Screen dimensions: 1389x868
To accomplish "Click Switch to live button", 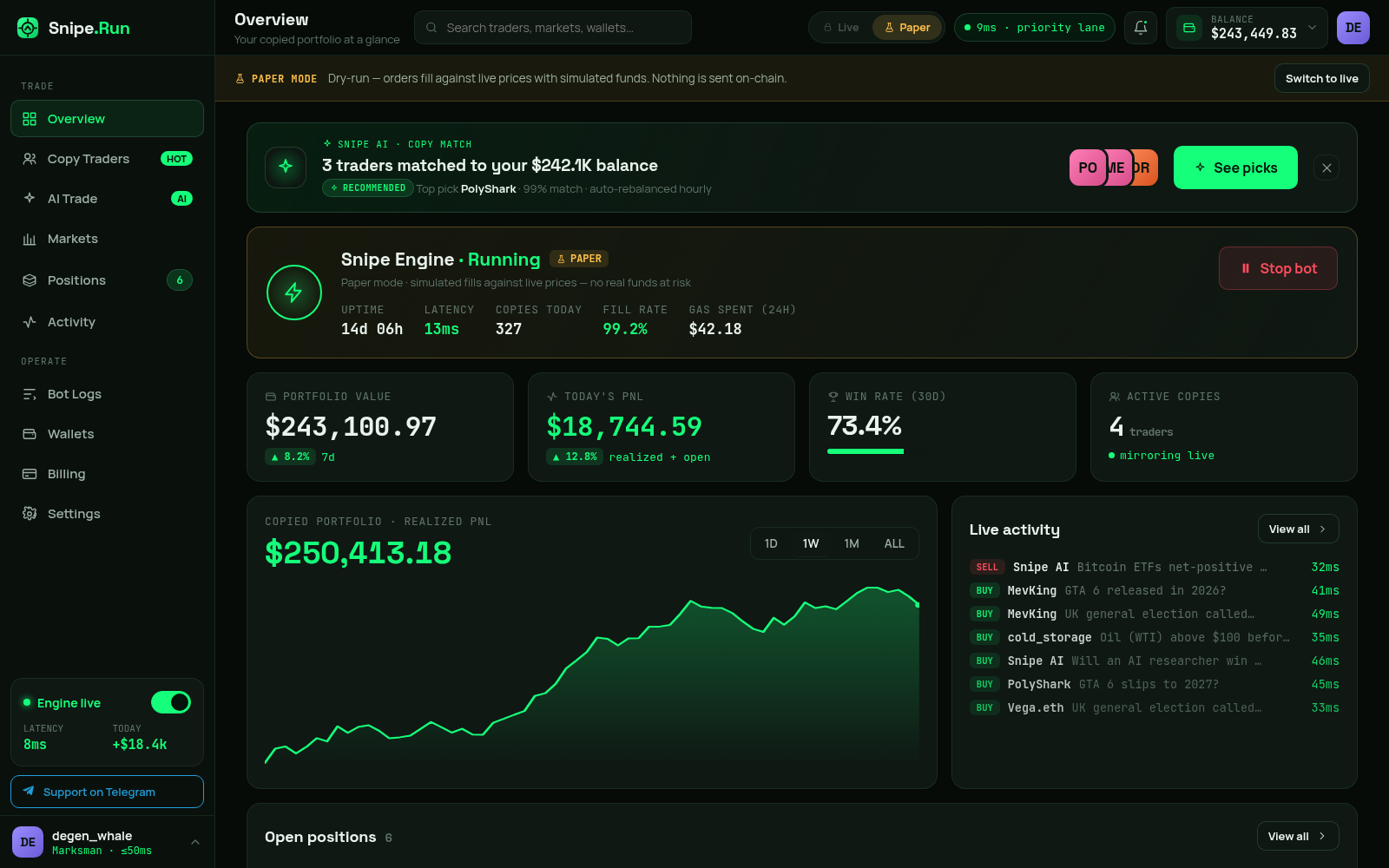I will [1321, 78].
